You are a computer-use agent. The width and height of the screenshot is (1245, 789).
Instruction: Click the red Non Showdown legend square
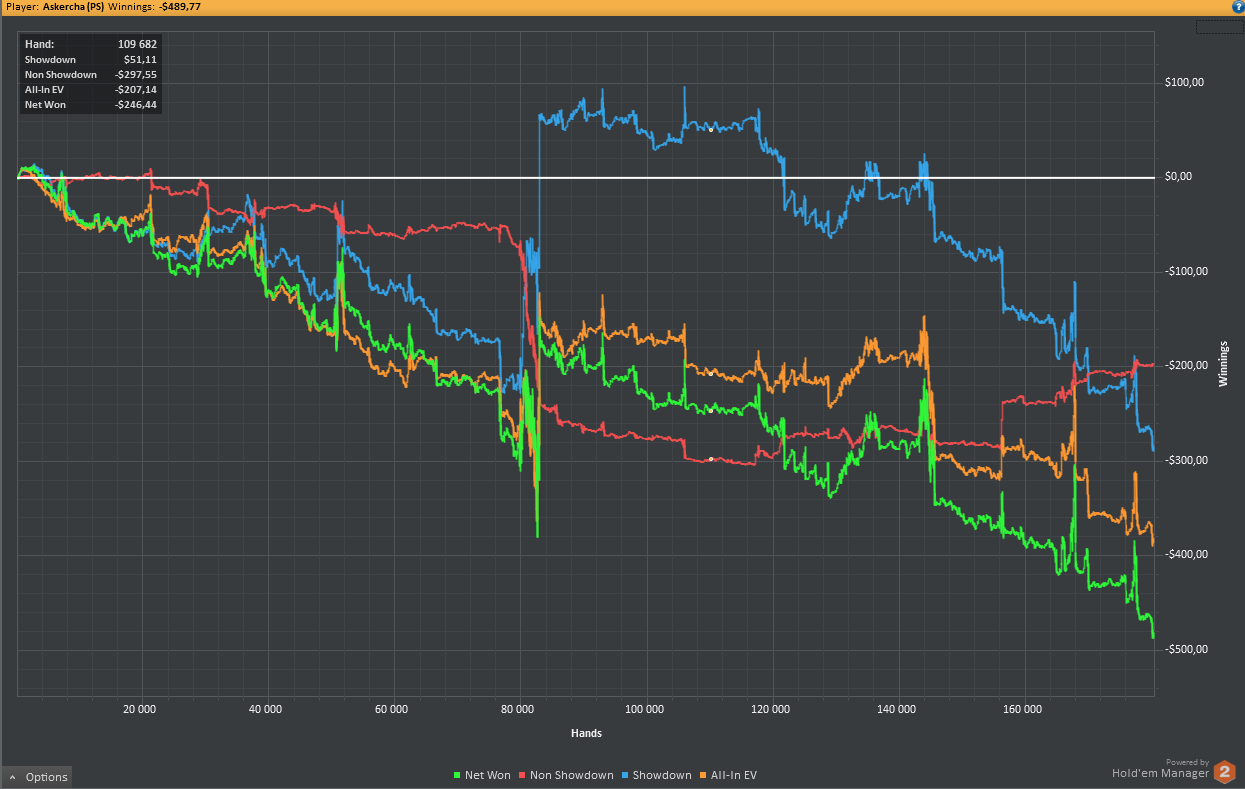coord(523,776)
